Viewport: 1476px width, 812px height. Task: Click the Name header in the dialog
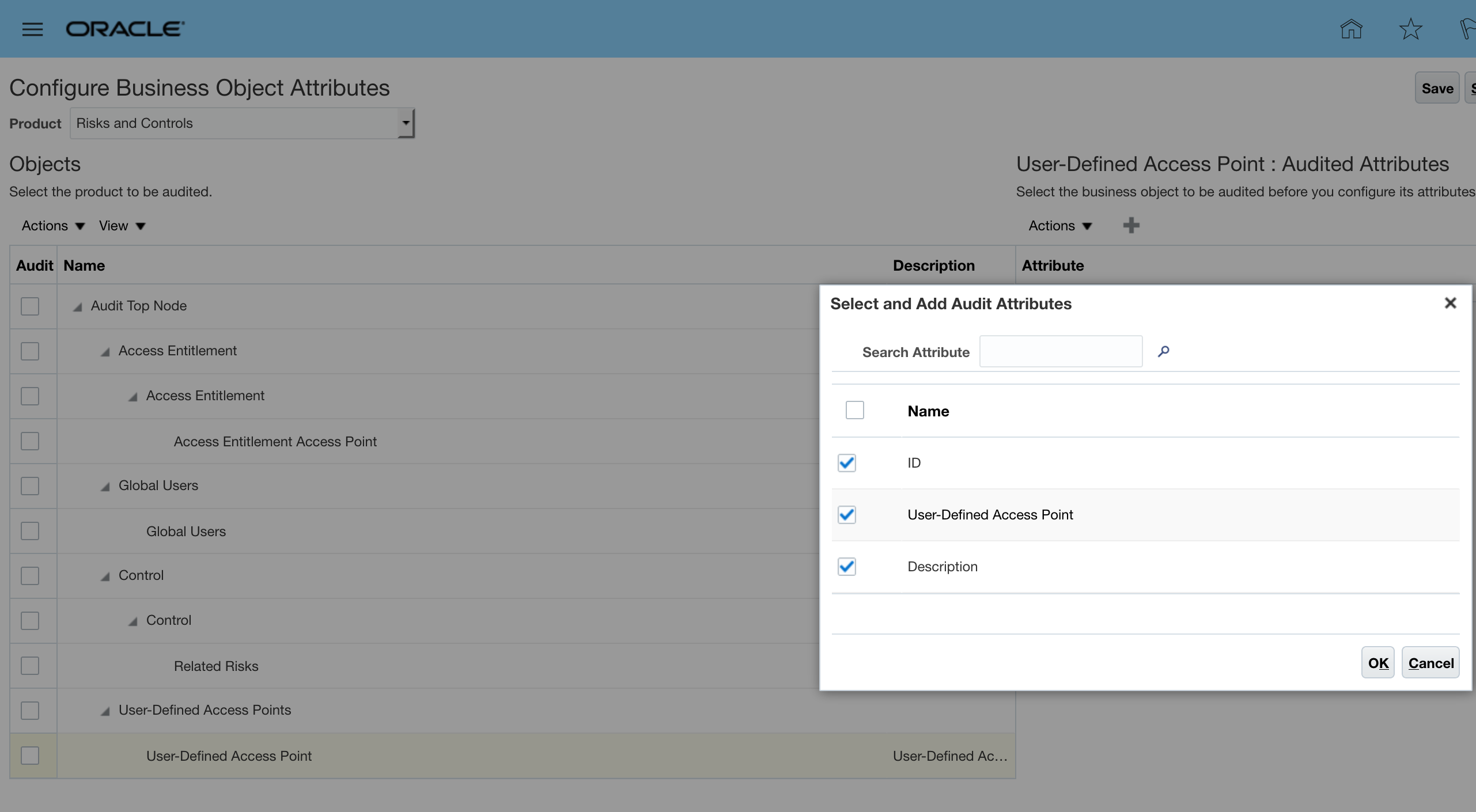click(928, 411)
